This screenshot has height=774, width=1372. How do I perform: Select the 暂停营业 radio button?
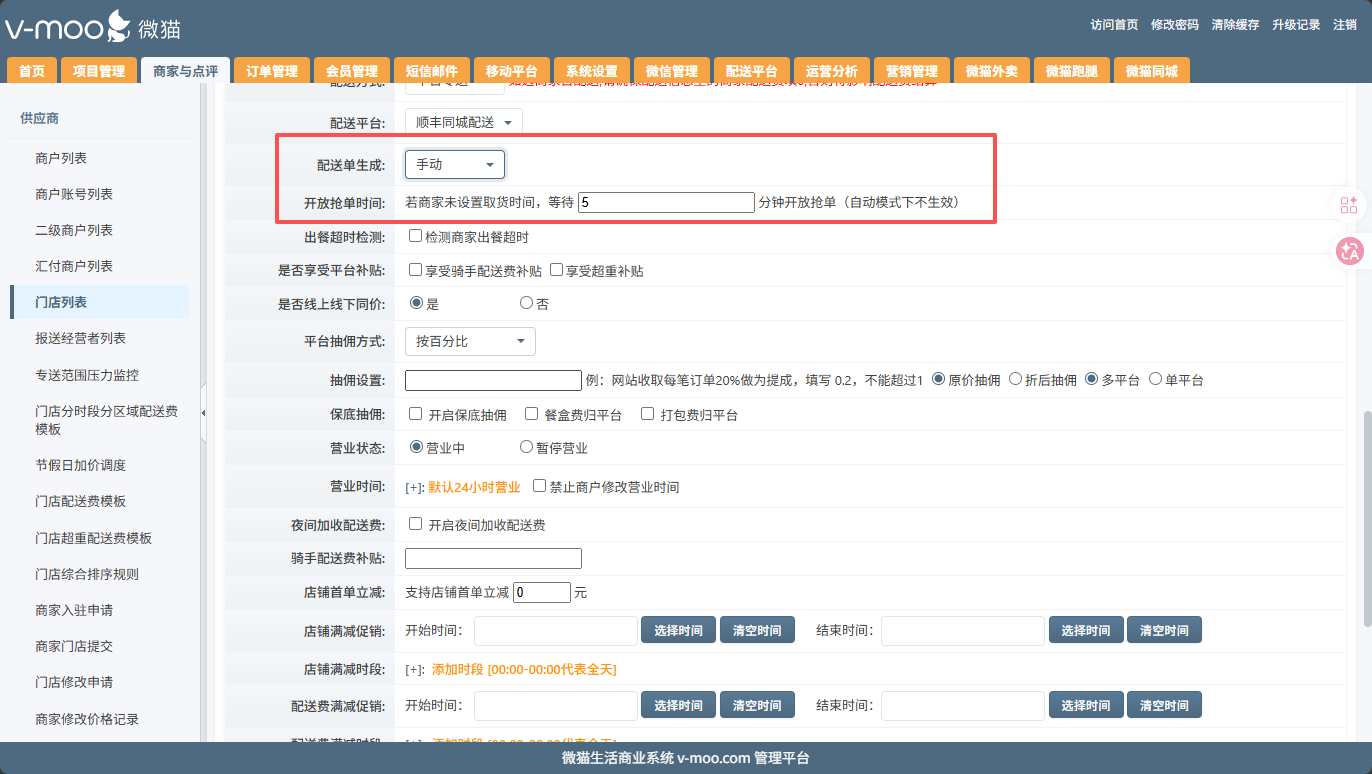[x=526, y=448]
